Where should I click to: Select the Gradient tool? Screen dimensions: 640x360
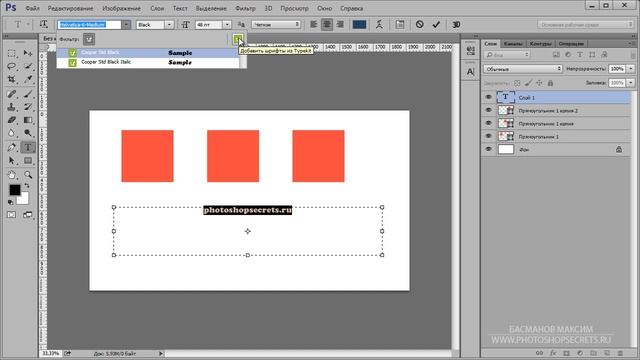click(x=28, y=120)
